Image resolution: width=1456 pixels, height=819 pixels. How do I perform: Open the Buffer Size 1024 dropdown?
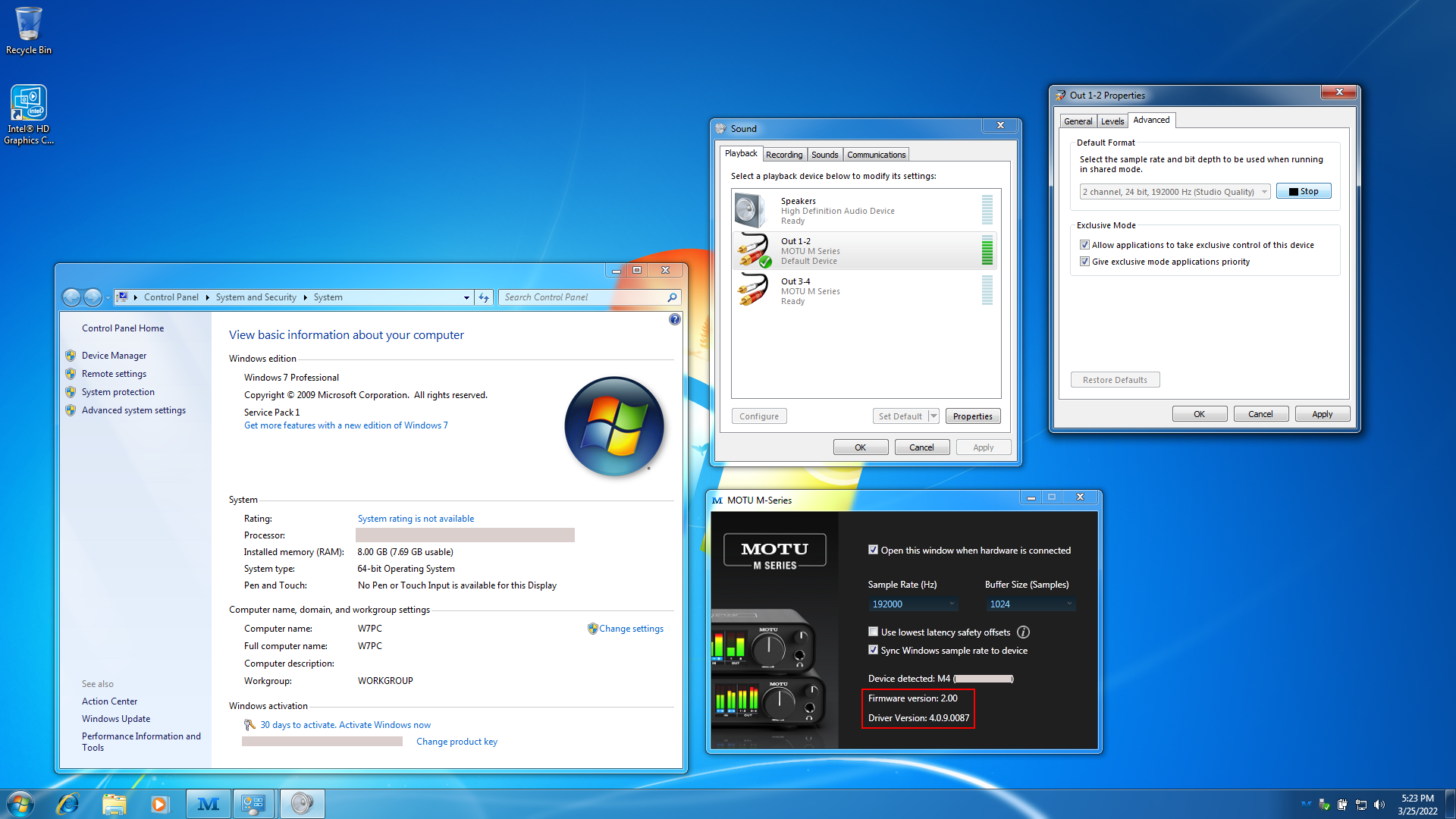[x=1031, y=604]
